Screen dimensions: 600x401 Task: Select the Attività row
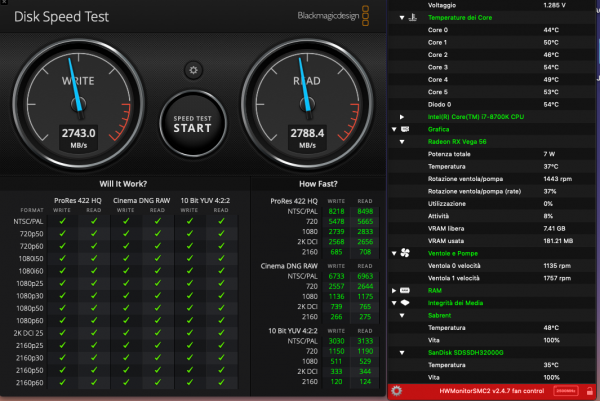[x=492, y=216]
